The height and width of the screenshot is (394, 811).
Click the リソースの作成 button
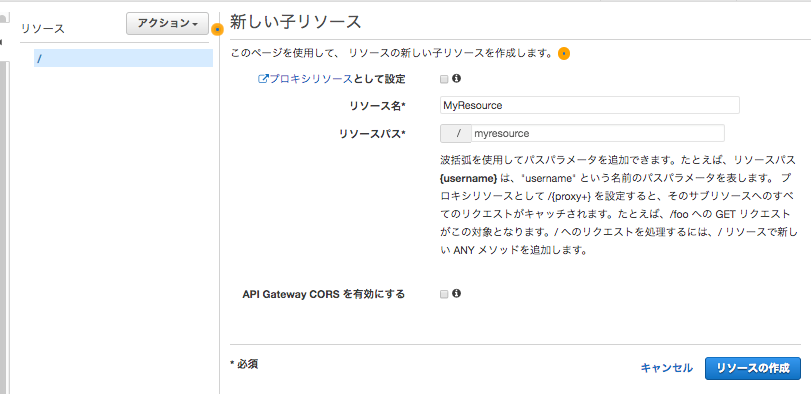(753, 368)
